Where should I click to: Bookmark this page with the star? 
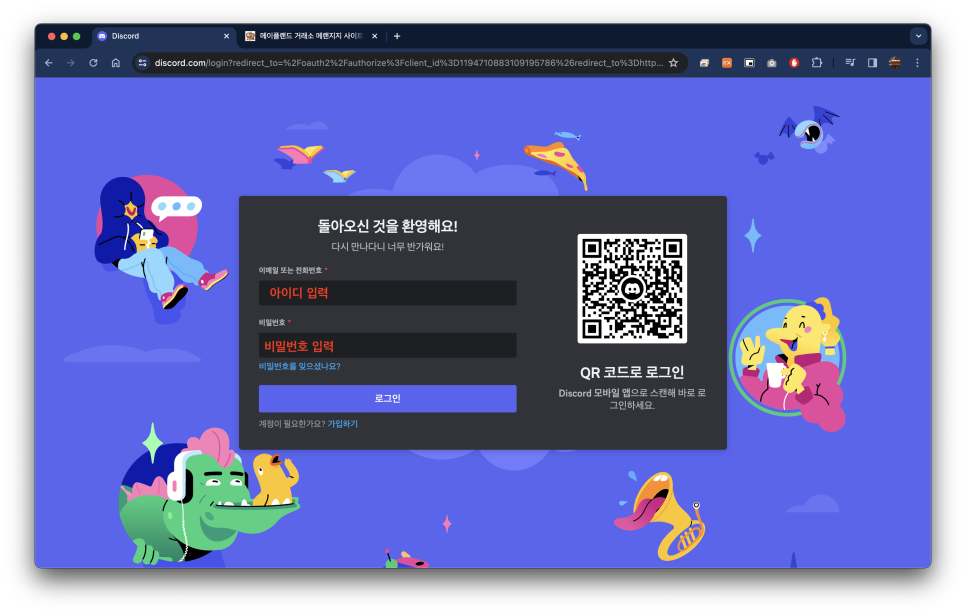point(673,63)
